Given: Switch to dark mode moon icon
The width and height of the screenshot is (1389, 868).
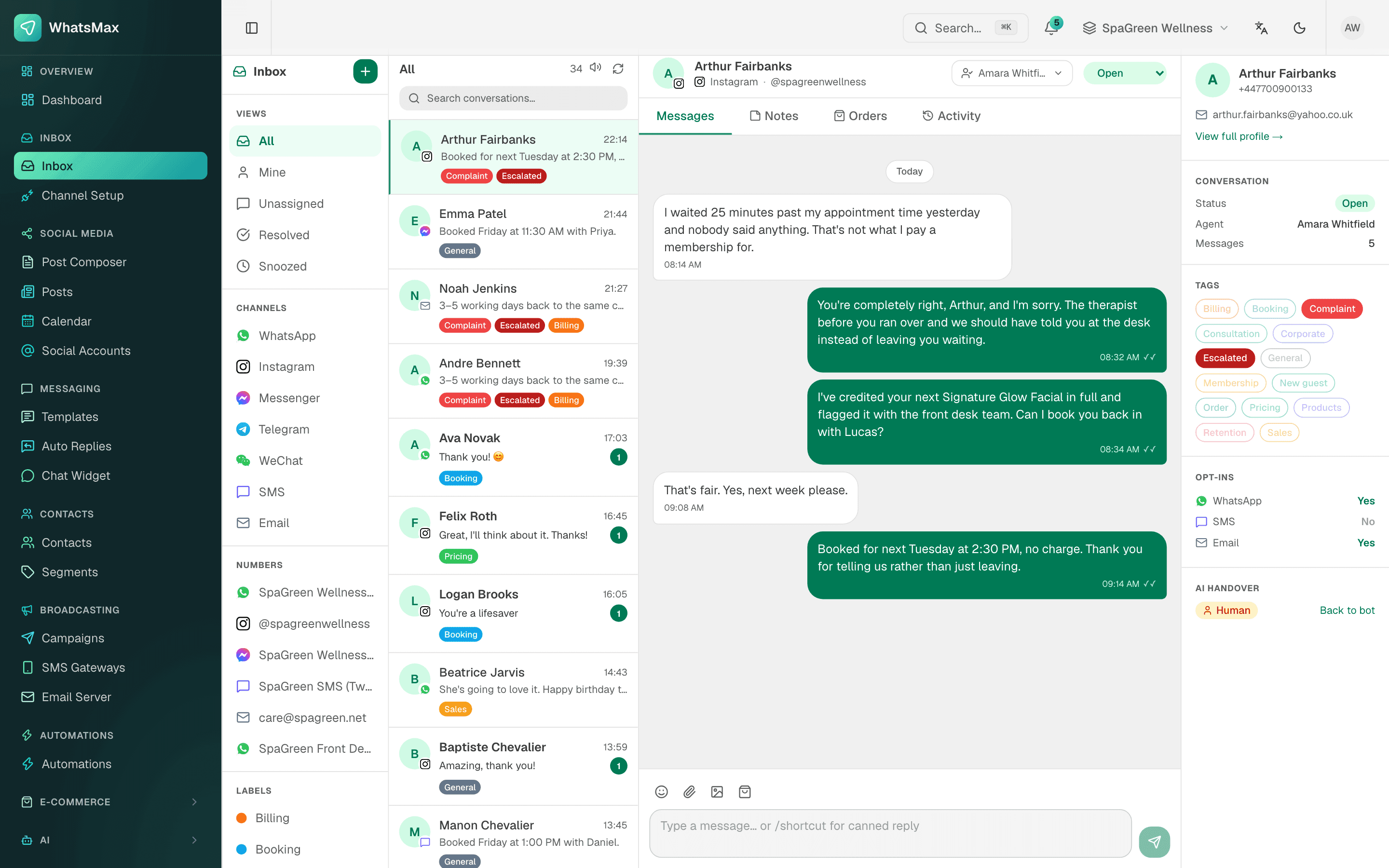Looking at the screenshot, I should coord(1299,27).
